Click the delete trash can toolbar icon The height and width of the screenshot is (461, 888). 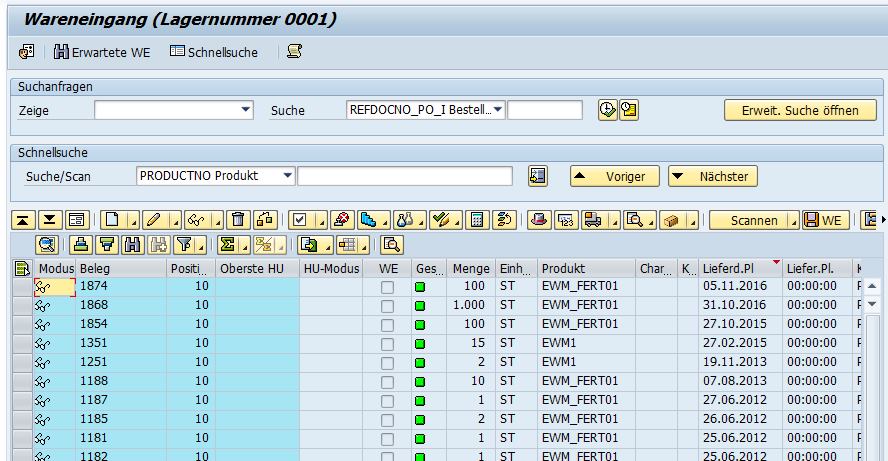[237, 220]
